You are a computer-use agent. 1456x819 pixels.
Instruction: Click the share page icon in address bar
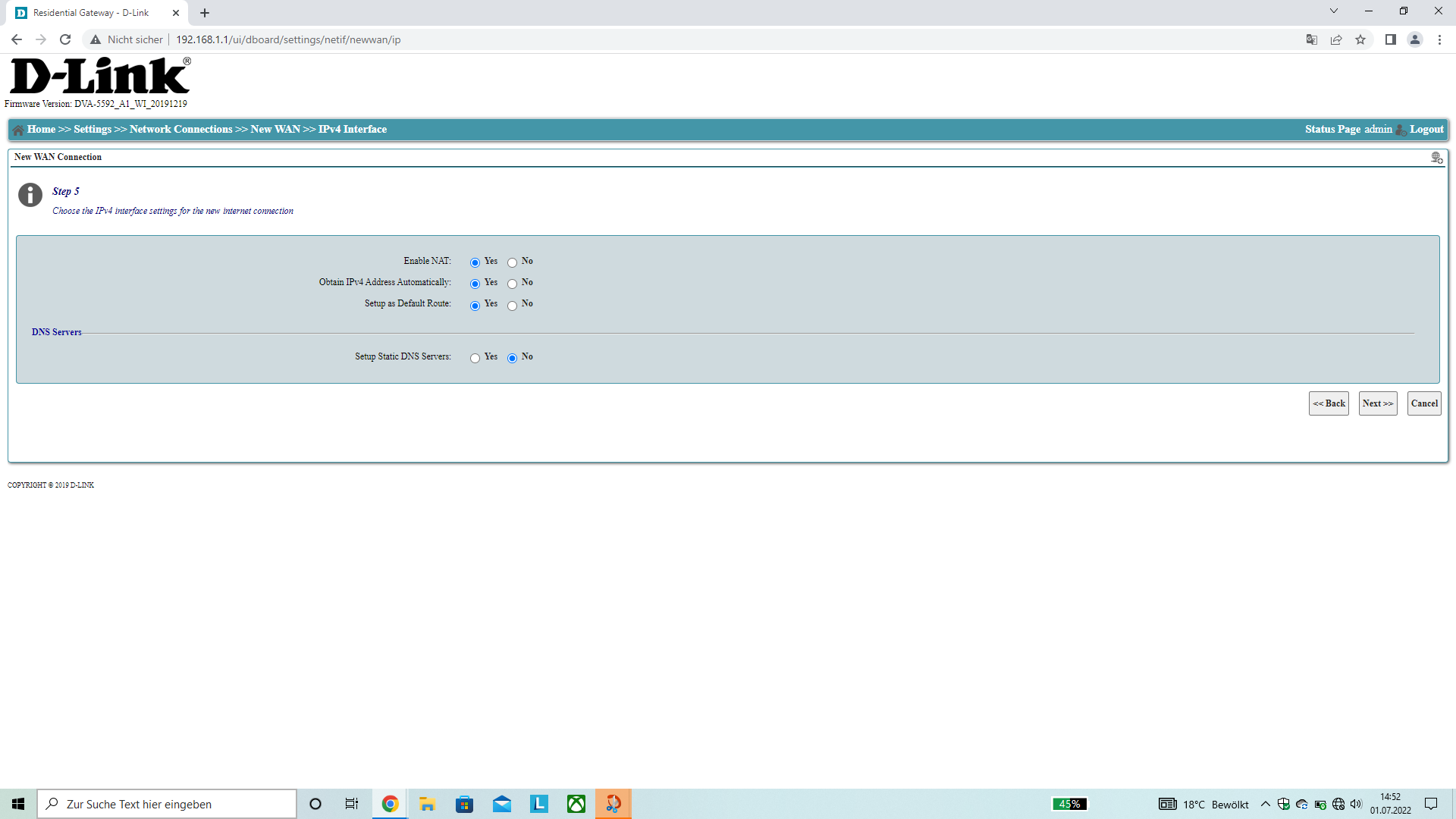pyautogui.click(x=1336, y=39)
